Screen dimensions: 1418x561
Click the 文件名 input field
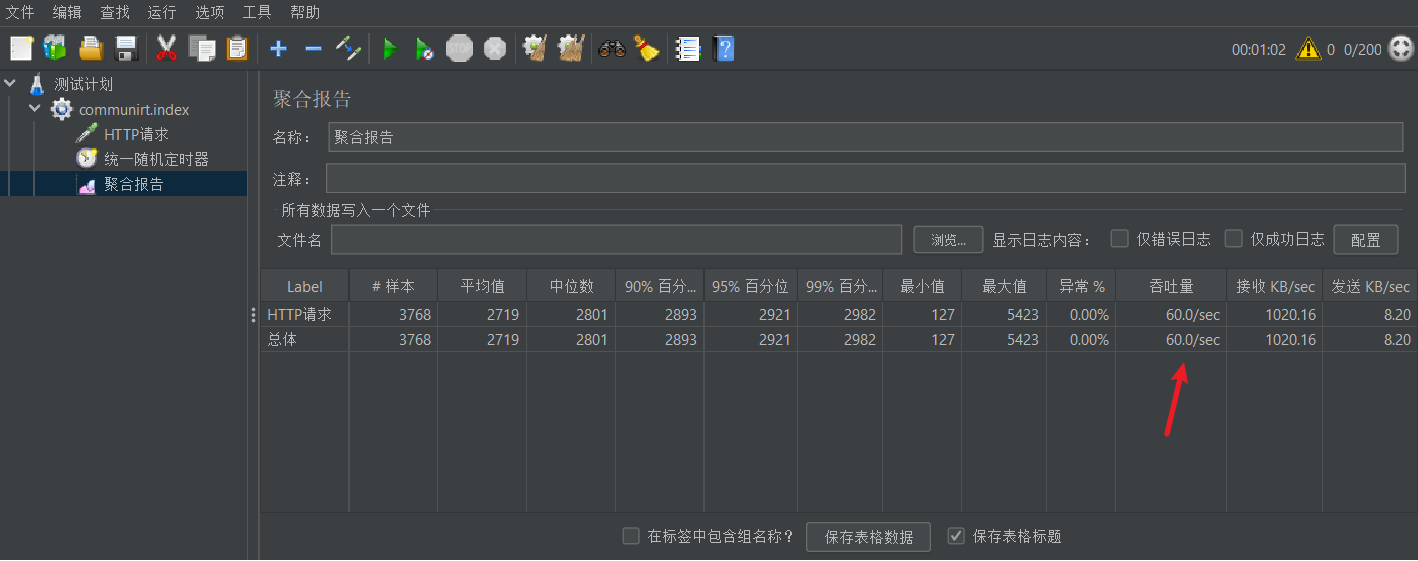click(x=617, y=239)
